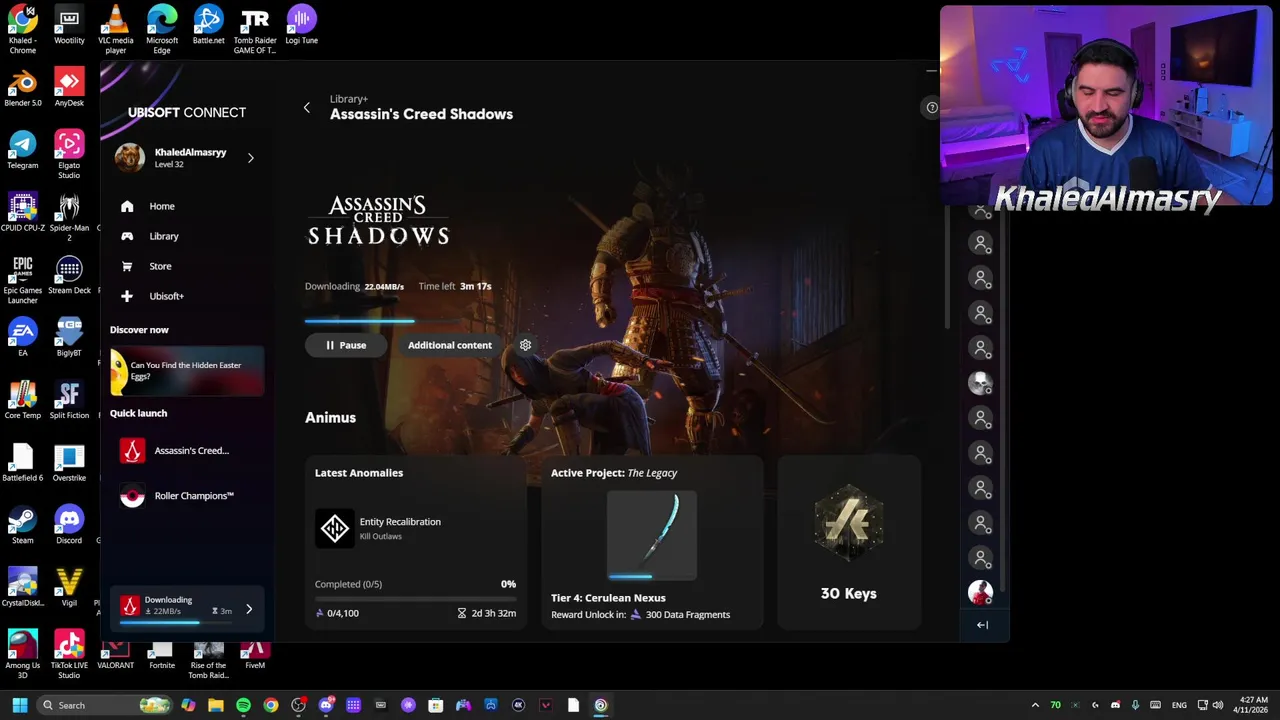Screen dimensions: 1280x720
Task: Click the Ubisoft+ plus icon
Action: pyautogui.click(x=127, y=296)
